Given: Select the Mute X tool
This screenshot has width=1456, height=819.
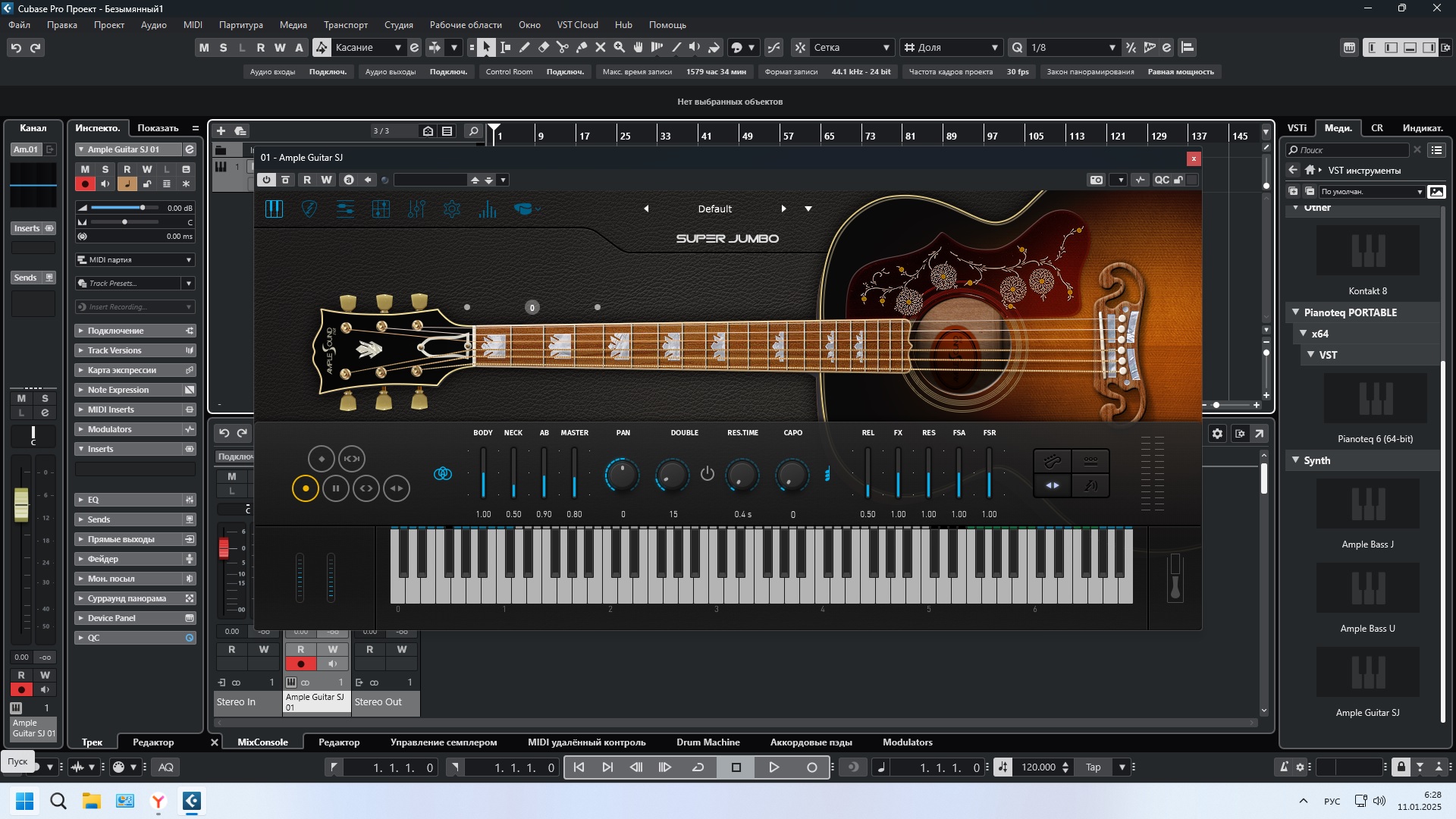Looking at the screenshot, I should coord(601,47).
